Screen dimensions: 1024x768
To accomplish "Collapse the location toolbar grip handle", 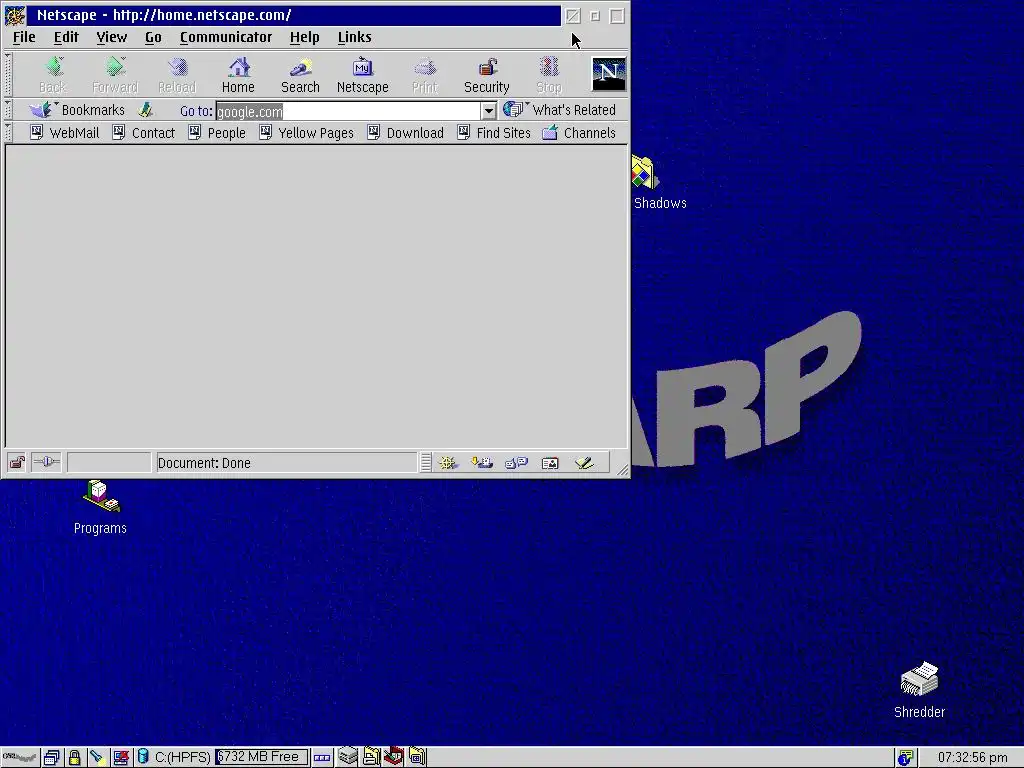I will click(8, 110).
